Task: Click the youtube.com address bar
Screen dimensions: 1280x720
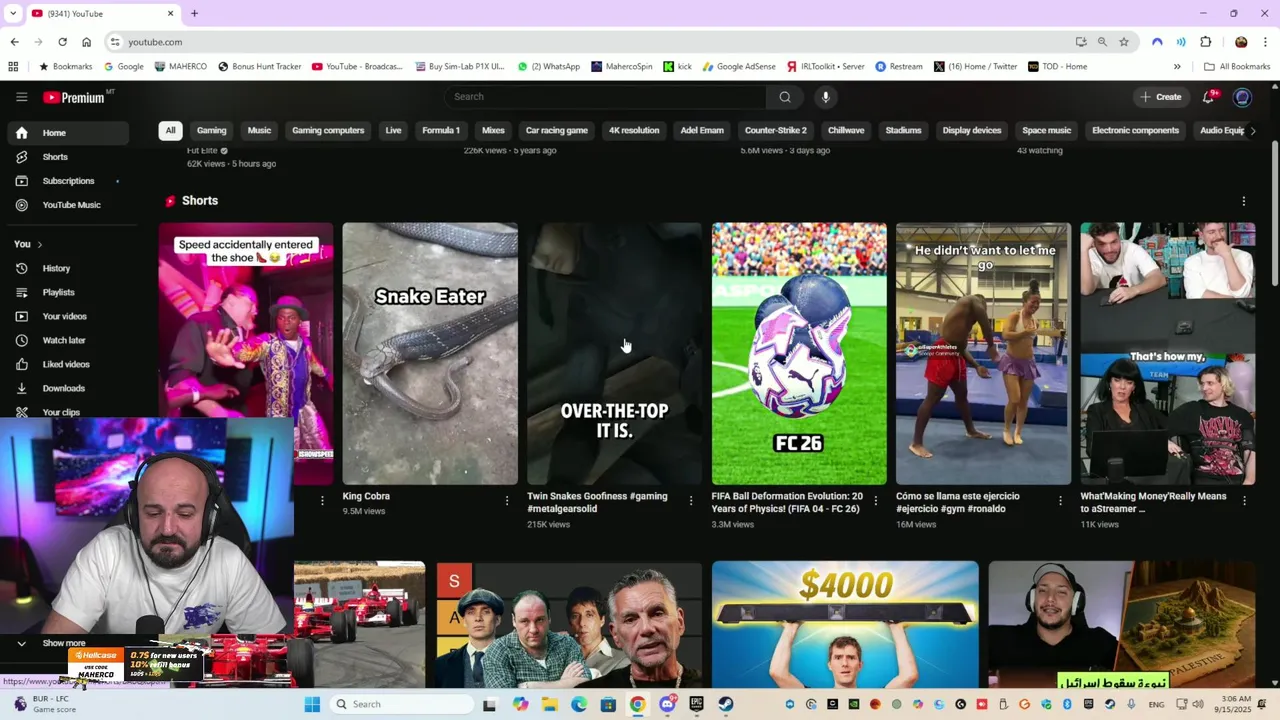Action: tap(590, 42)
